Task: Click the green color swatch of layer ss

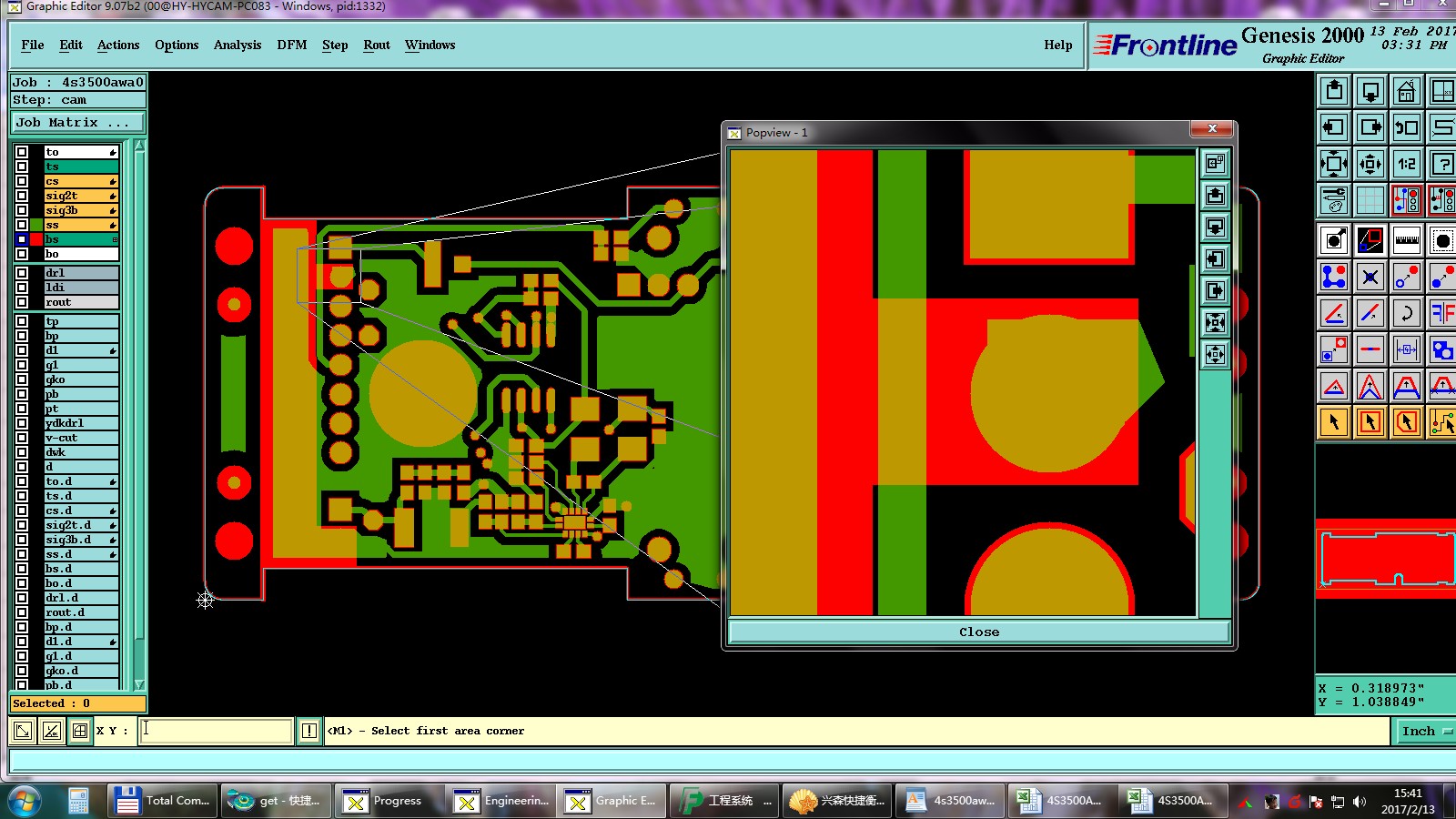Action: (36, 225)
